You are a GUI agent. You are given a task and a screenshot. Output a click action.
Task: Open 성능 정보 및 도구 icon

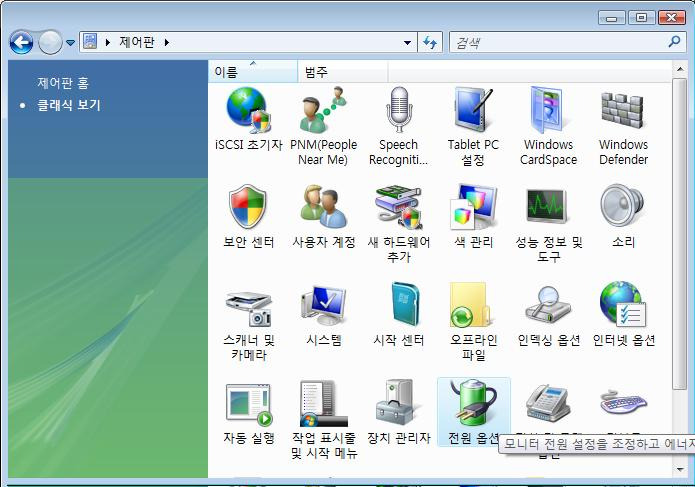click(548, 206)
